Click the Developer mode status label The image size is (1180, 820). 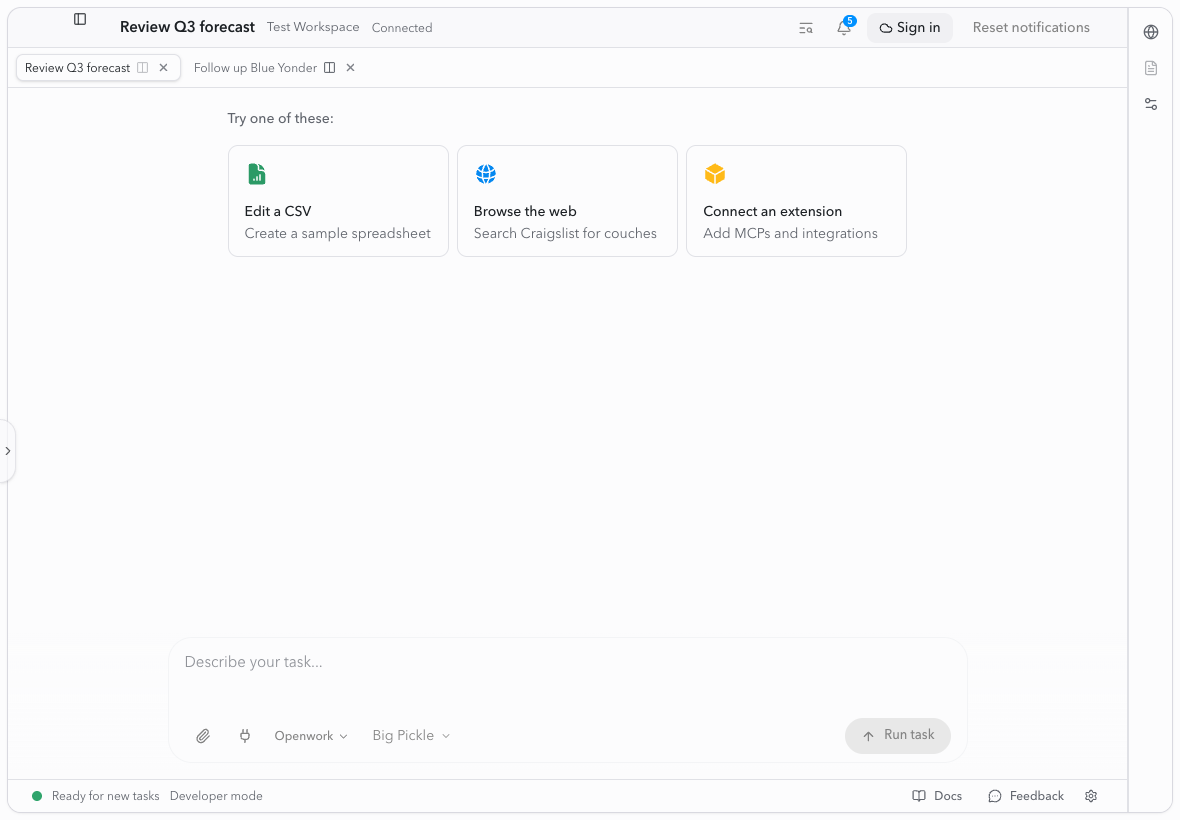click(216, 796)
